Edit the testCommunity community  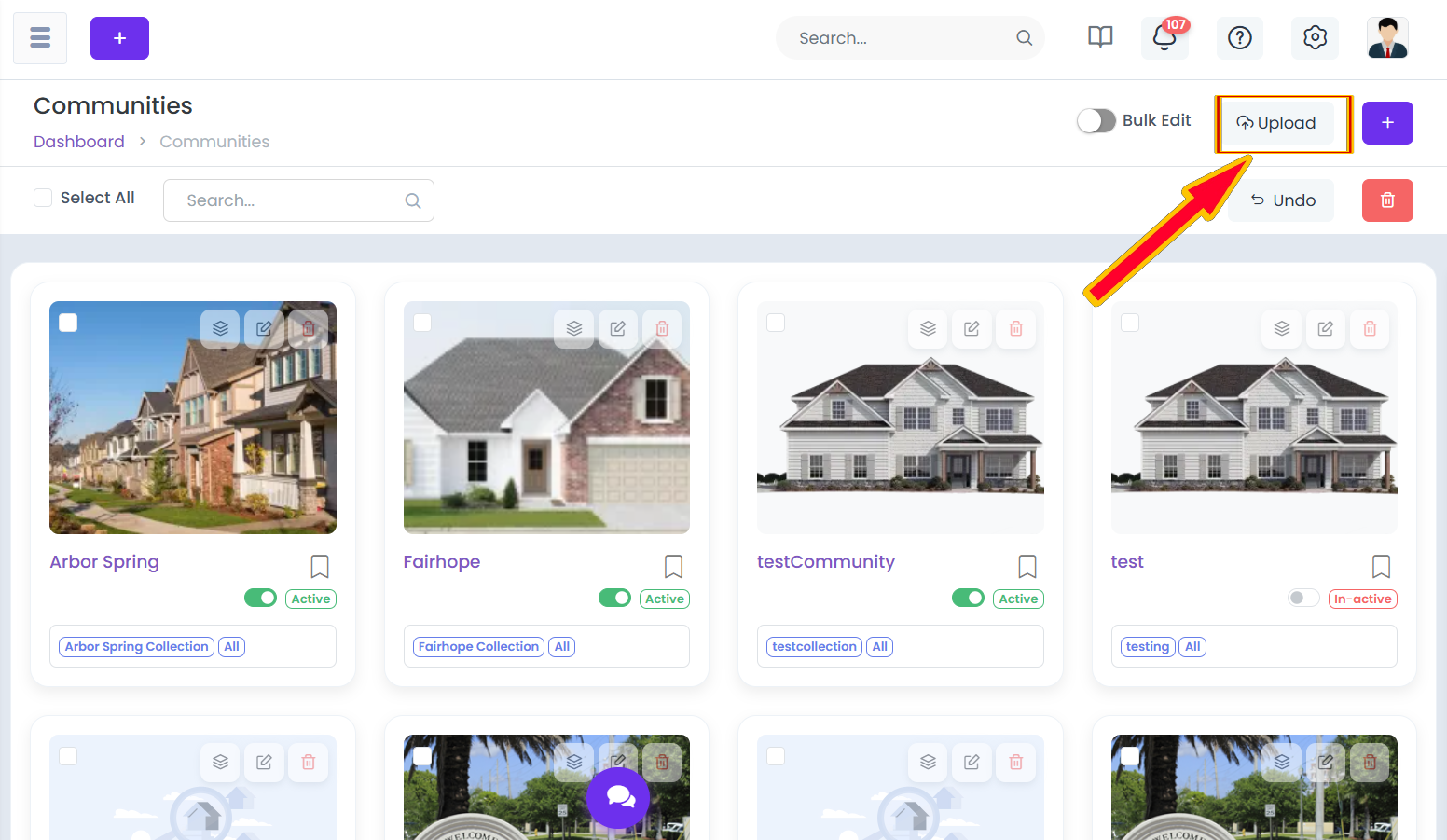tap(972, 328)
